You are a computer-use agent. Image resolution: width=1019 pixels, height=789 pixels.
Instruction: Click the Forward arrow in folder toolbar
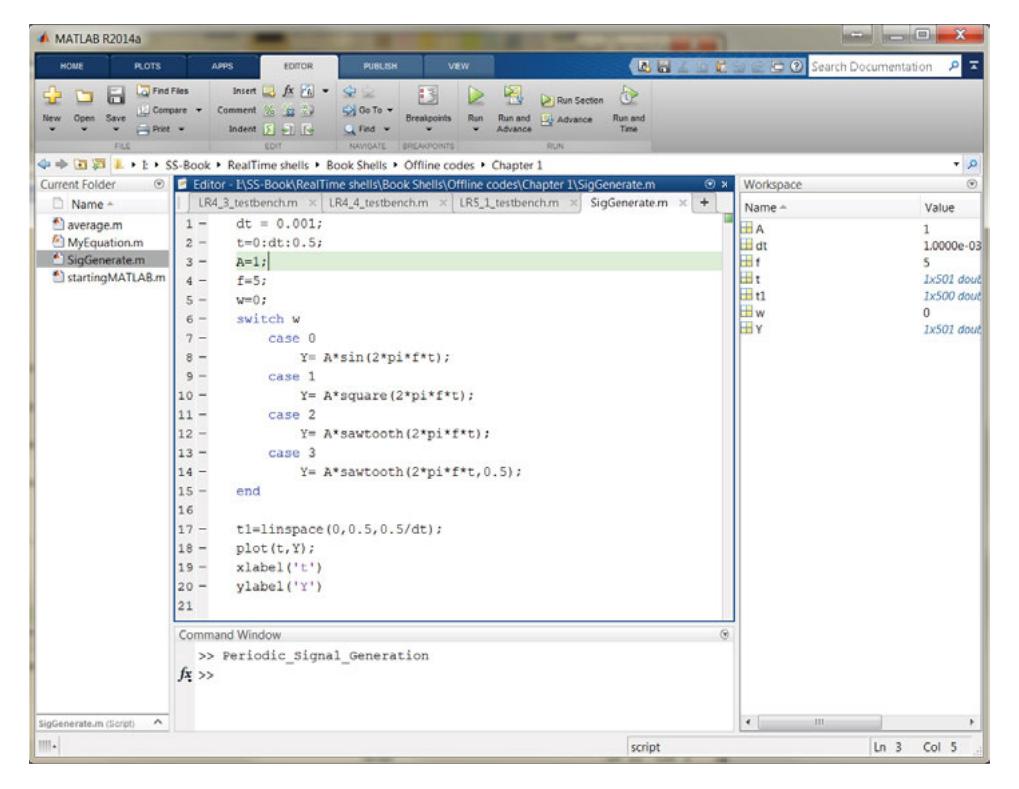click(x=61, y=164)
